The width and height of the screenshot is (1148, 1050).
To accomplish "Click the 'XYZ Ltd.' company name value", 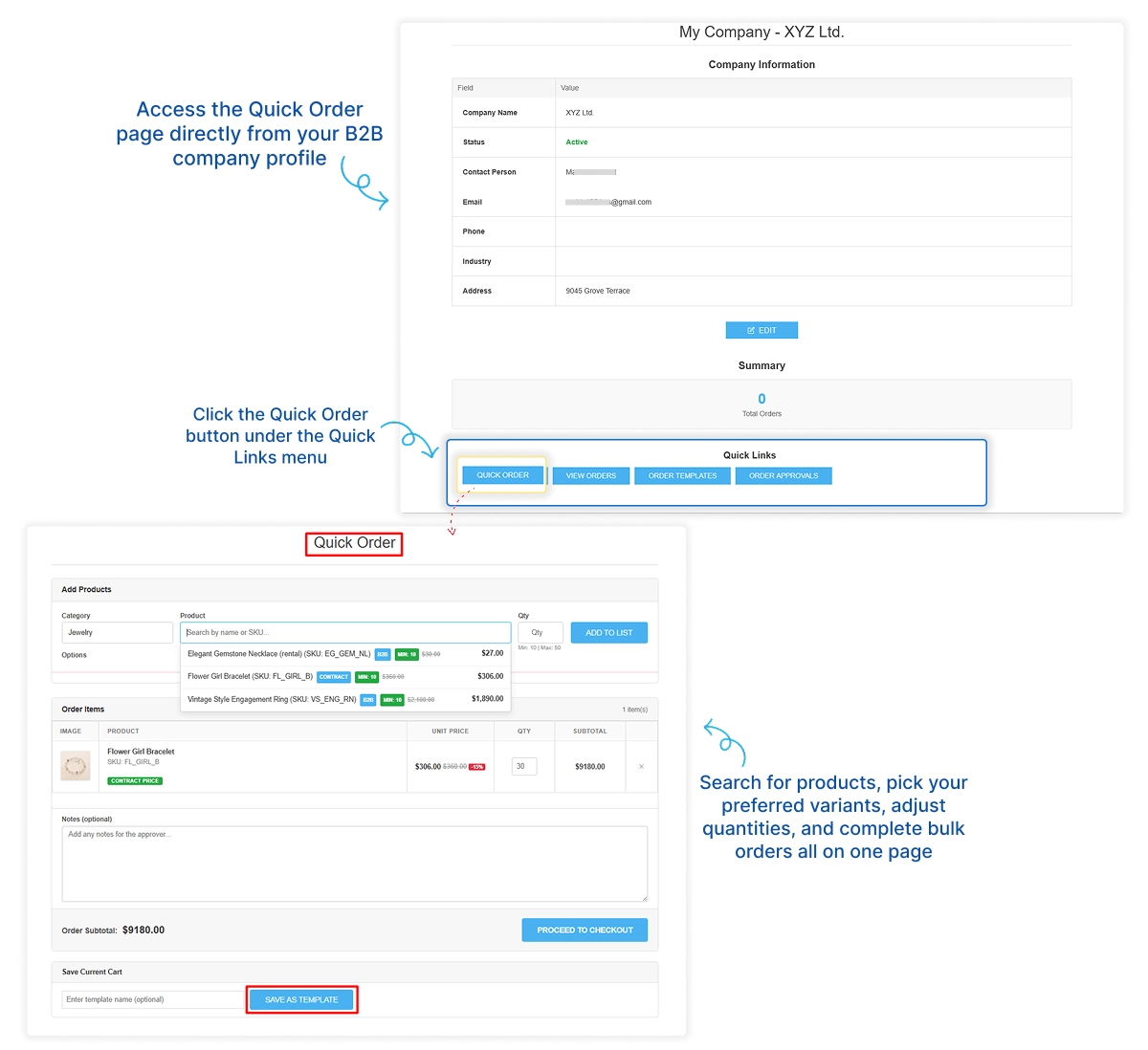I will pyautogui.click(x=580, y=113).
